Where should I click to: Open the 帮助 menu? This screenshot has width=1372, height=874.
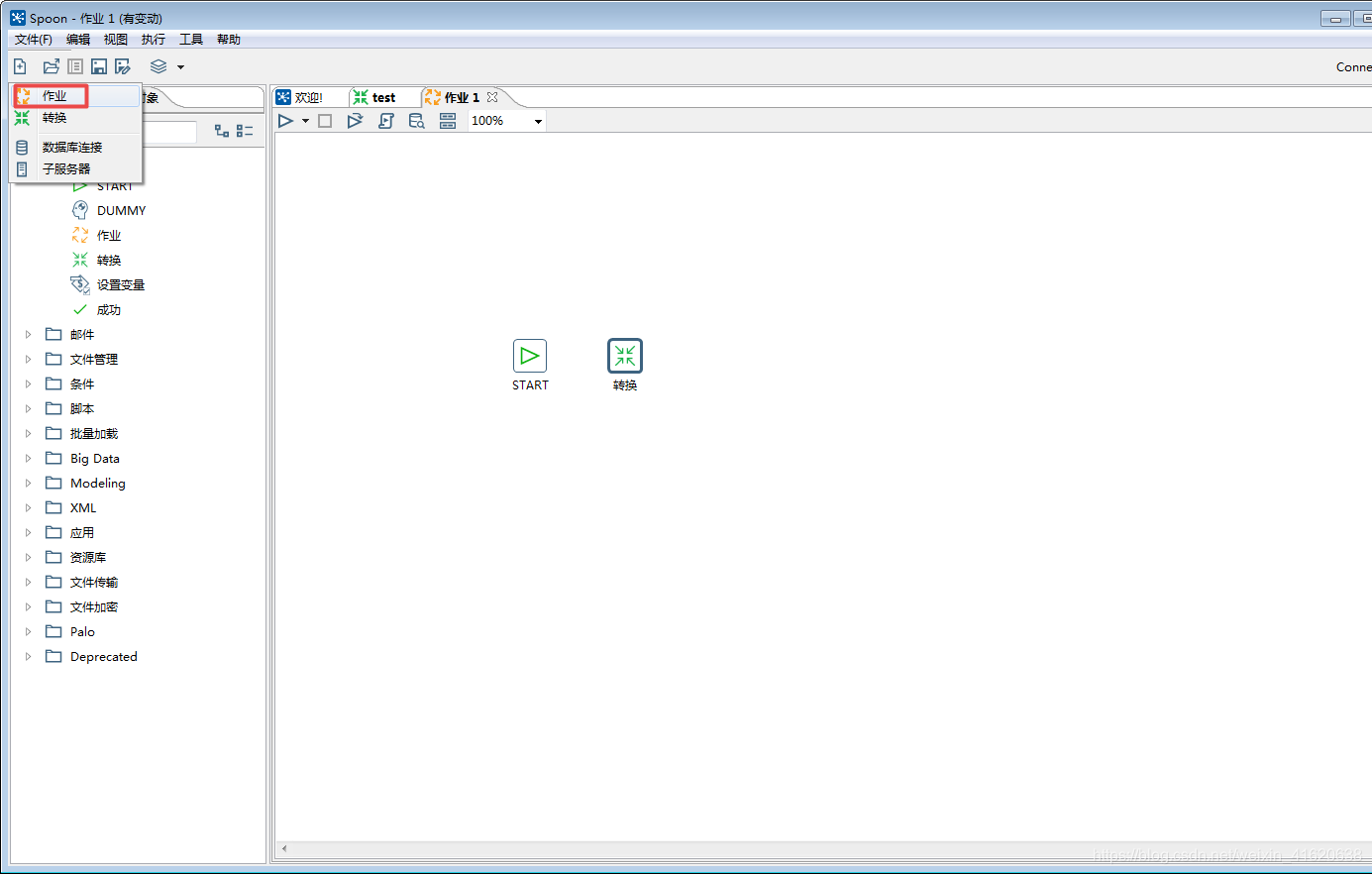click(229, 40)
